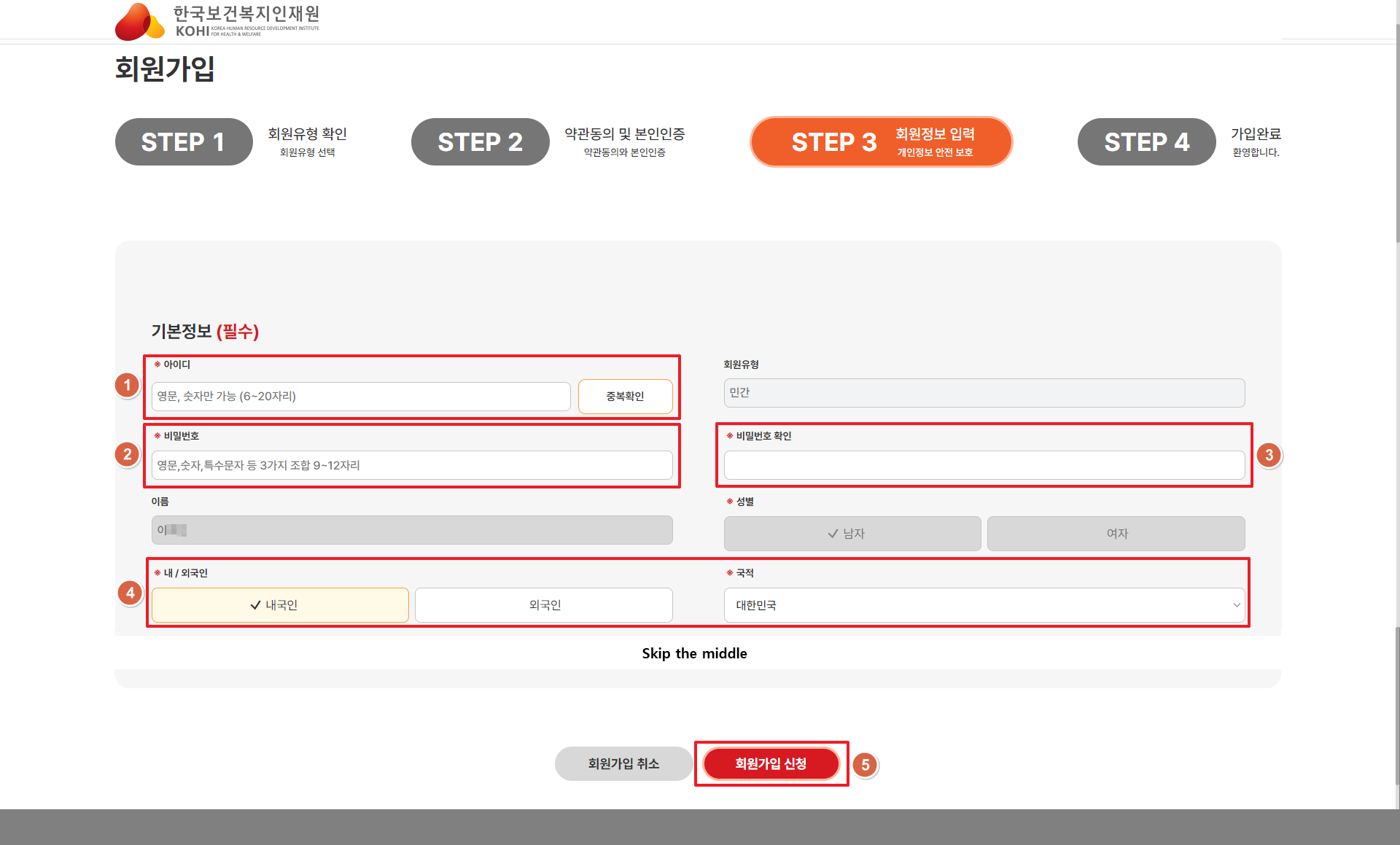This screenshot has height=845, width=1400.
Task: Click the 회원가입 page title
Action: point(165,71)
